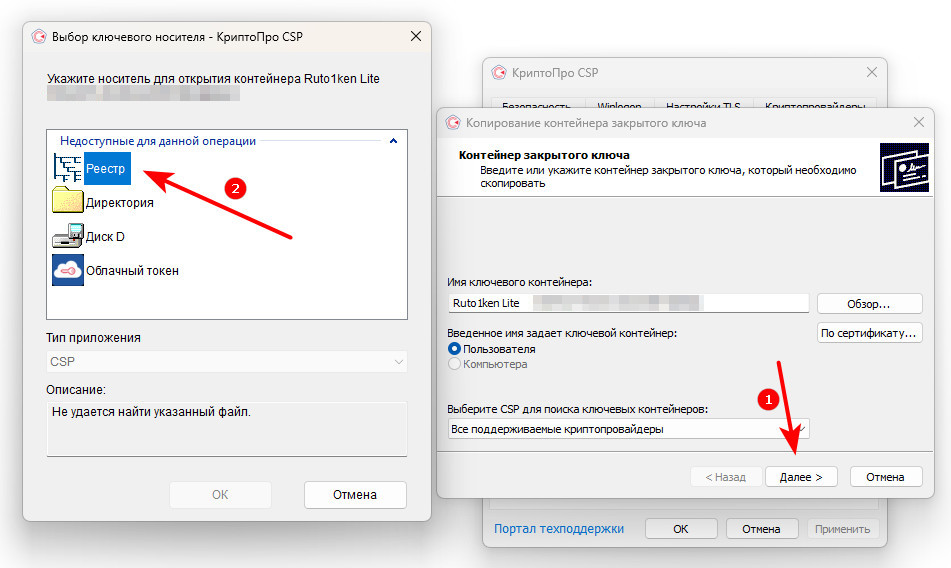
Task: Select the Компьютера radio button
Action: point(455,364)
